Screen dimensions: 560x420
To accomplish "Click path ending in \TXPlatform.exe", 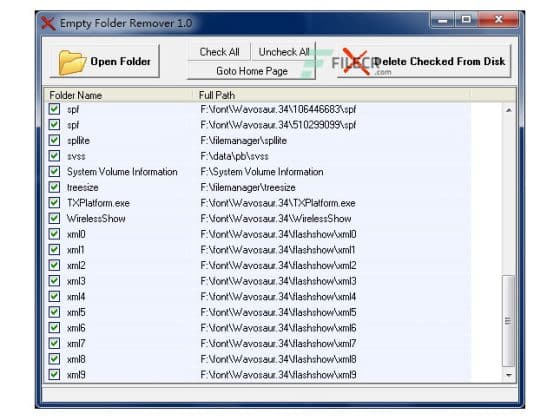I will [278, 203].
